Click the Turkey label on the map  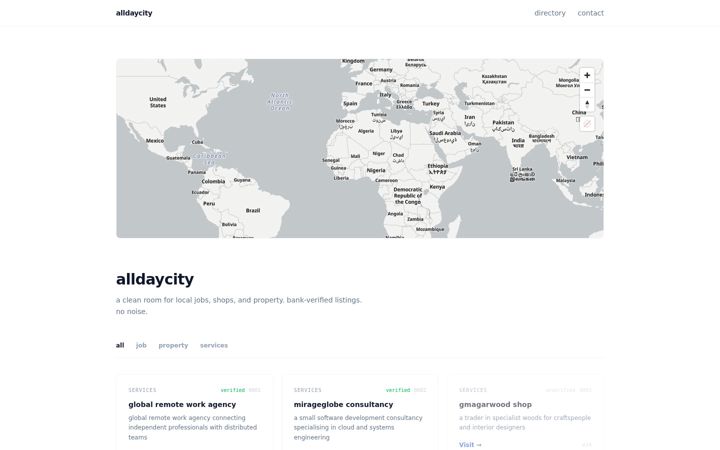coord(431,104)
